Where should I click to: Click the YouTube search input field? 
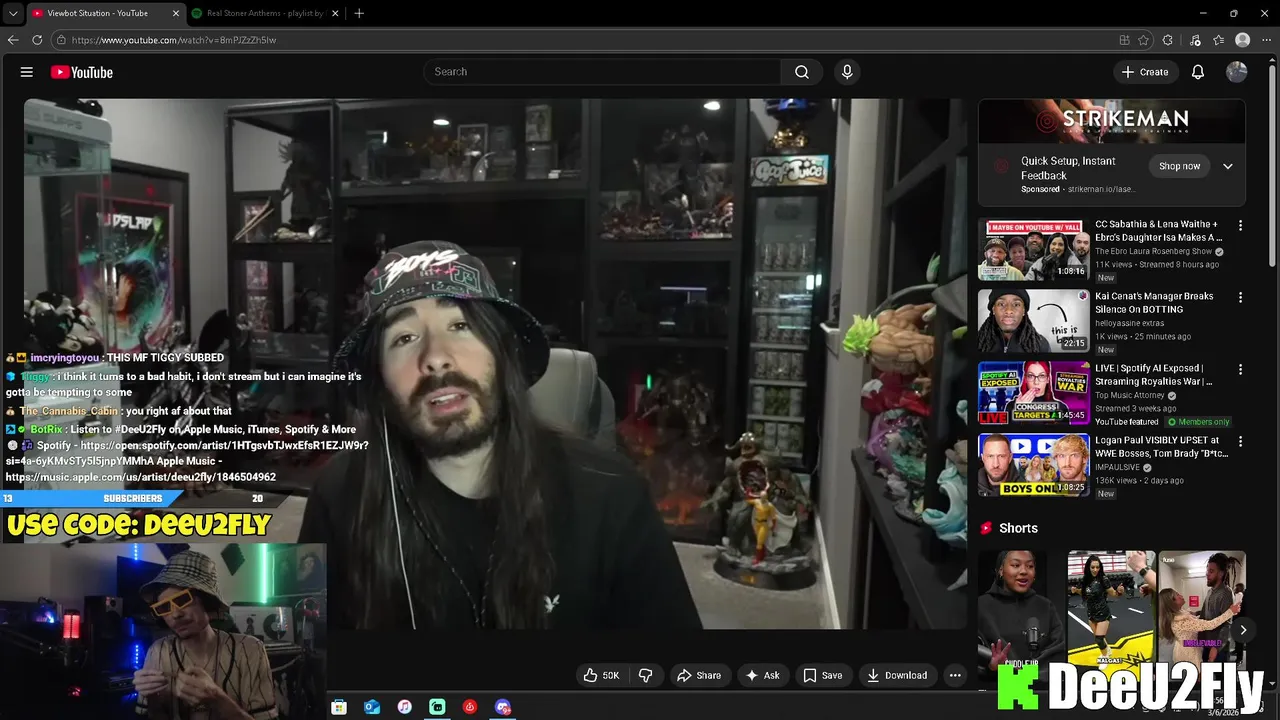click(x=602, y=72)
